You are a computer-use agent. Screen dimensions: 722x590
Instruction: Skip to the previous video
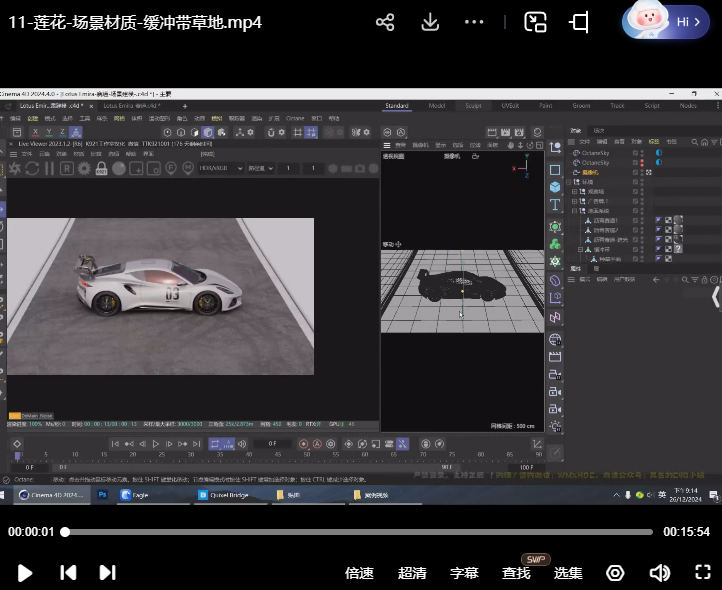68,573
